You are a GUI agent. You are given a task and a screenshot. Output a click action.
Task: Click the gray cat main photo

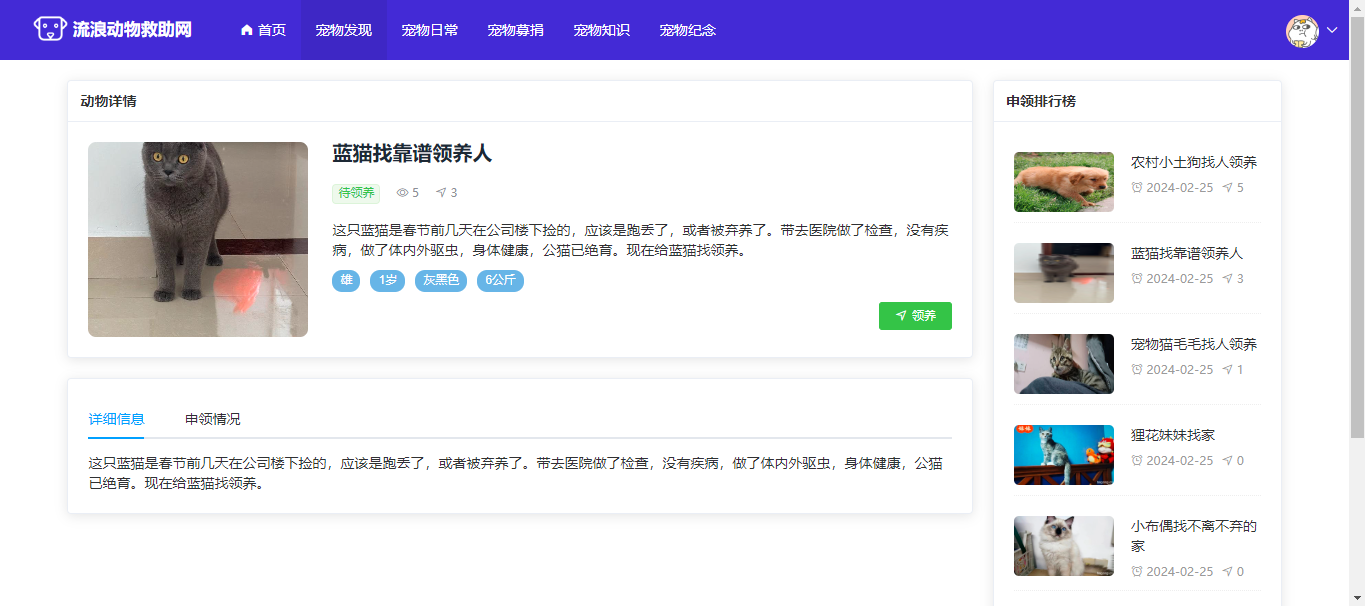[198, 239]
